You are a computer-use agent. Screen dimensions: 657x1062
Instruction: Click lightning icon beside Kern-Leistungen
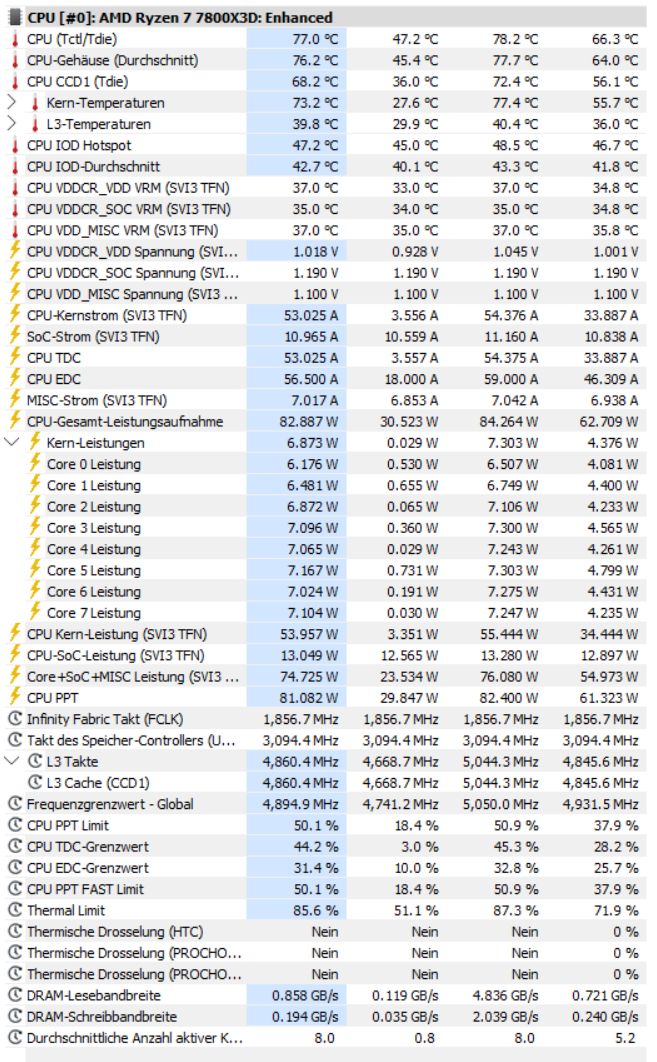point(35,442)
